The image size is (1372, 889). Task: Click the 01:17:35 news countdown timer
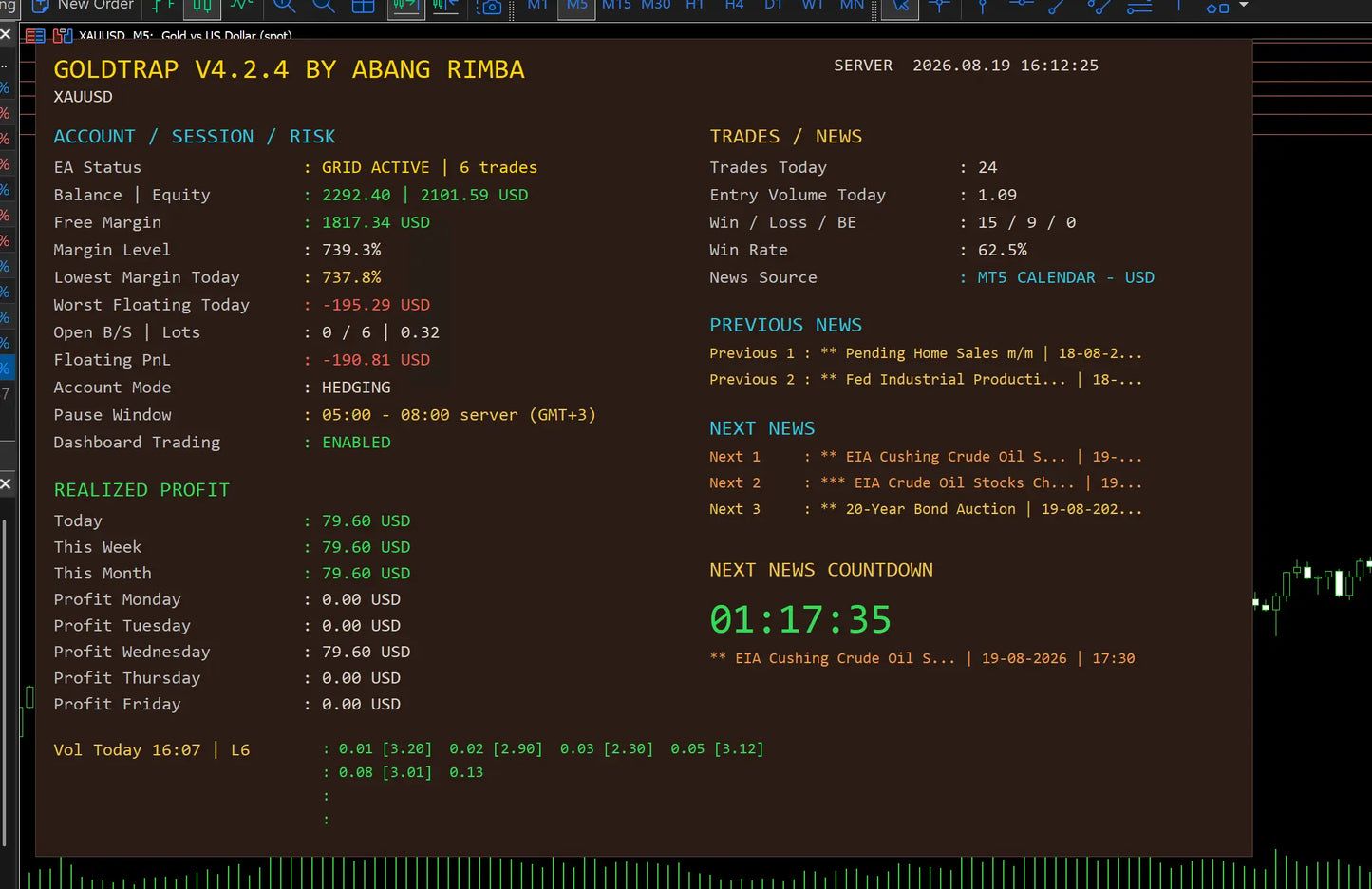[x=800, y=620]
